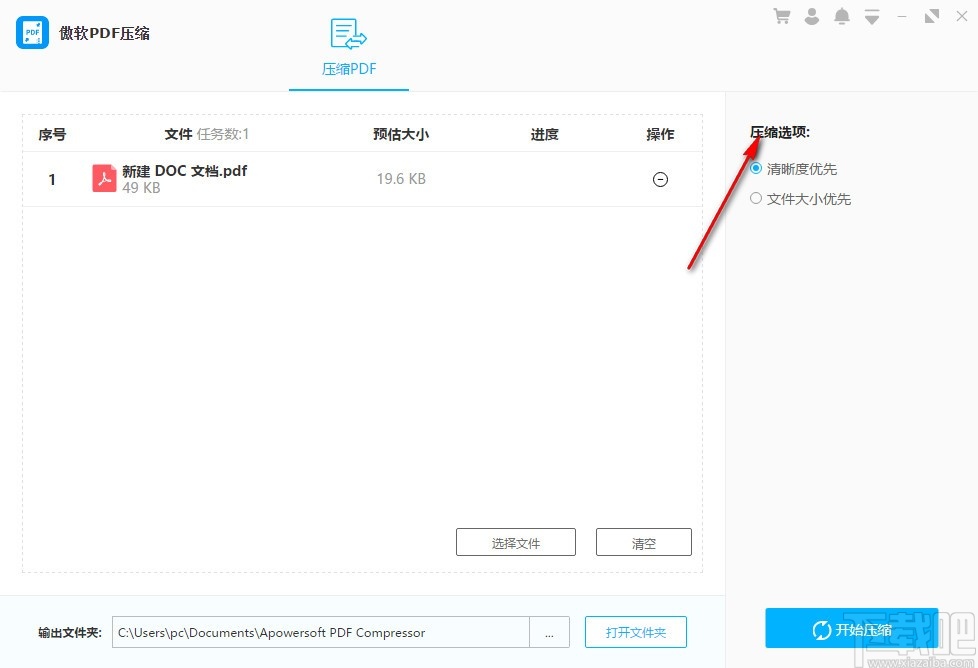
Task: Open the user account icon
Action: 812,16
